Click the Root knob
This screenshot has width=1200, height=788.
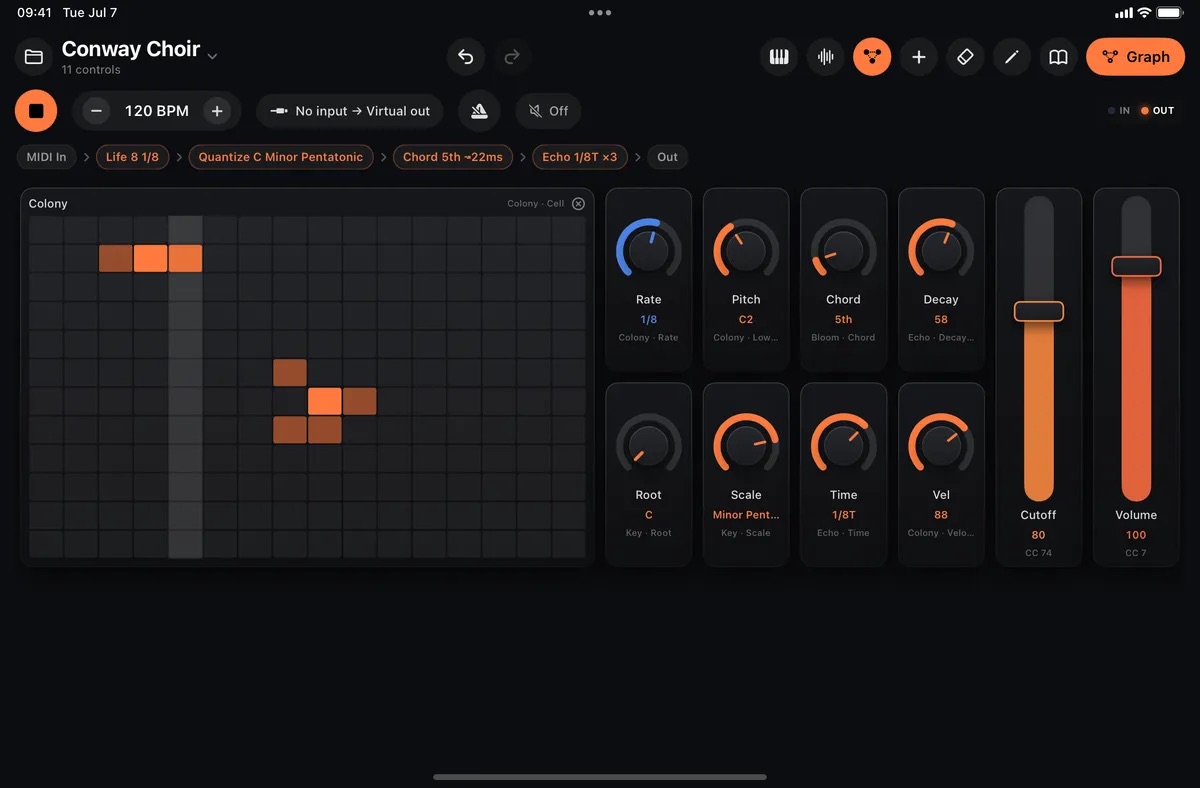tap(648, 445)
